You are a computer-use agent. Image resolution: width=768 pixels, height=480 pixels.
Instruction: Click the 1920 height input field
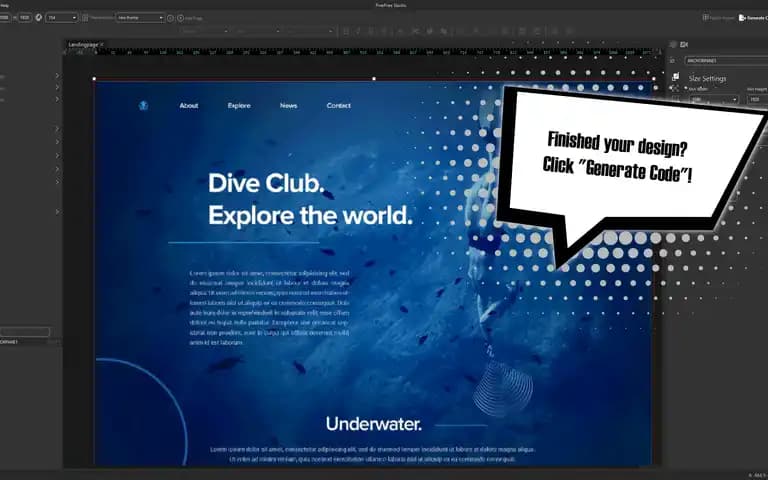25,18
